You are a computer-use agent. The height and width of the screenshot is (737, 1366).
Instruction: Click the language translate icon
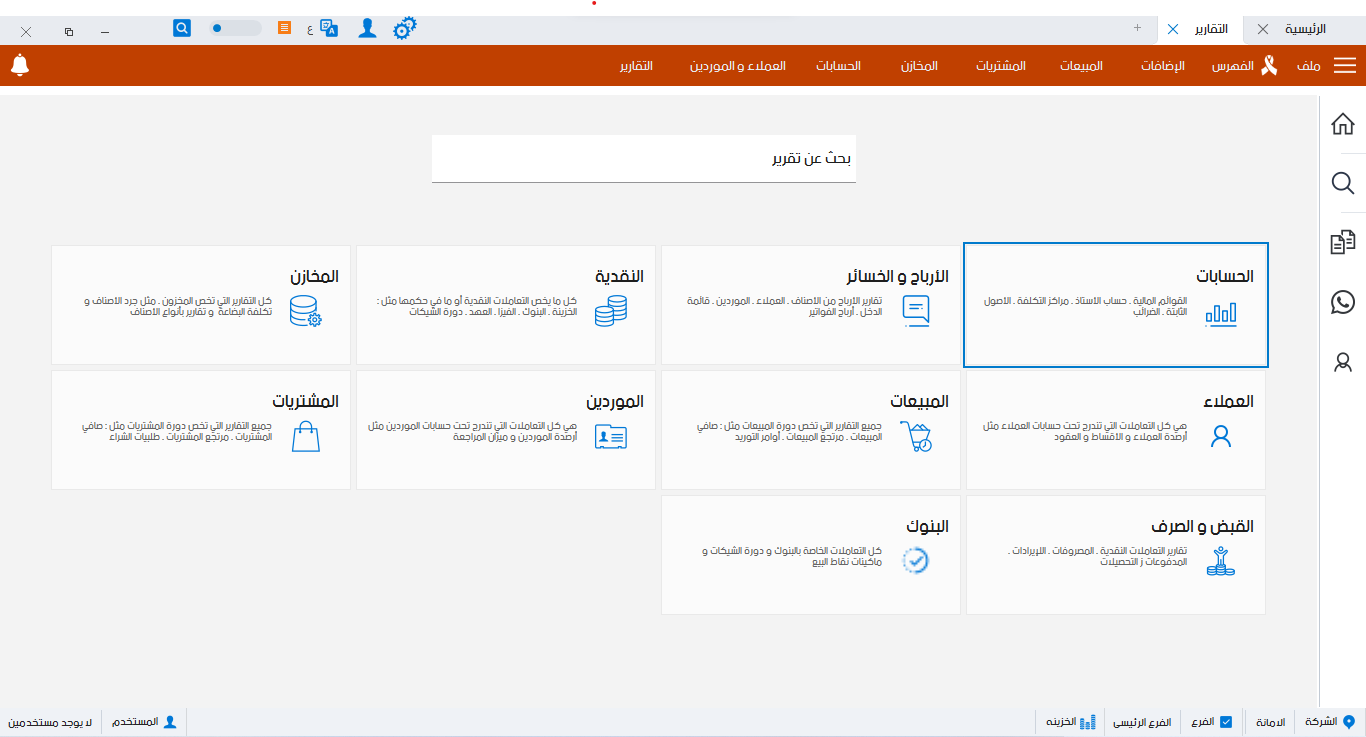click(329, 29)
